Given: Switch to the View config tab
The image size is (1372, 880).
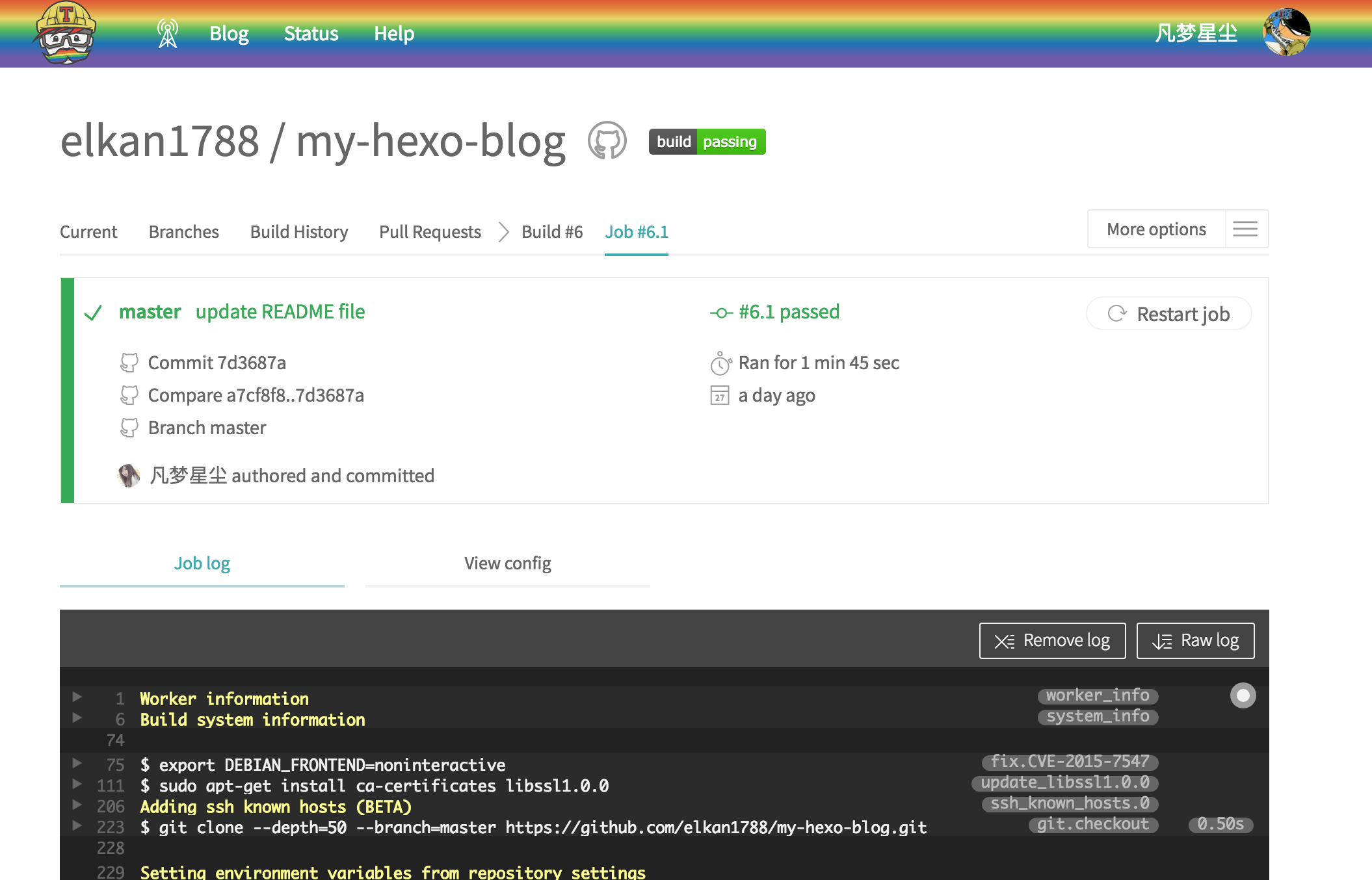Looking at the screenshot, I should [x=508, y=563].
